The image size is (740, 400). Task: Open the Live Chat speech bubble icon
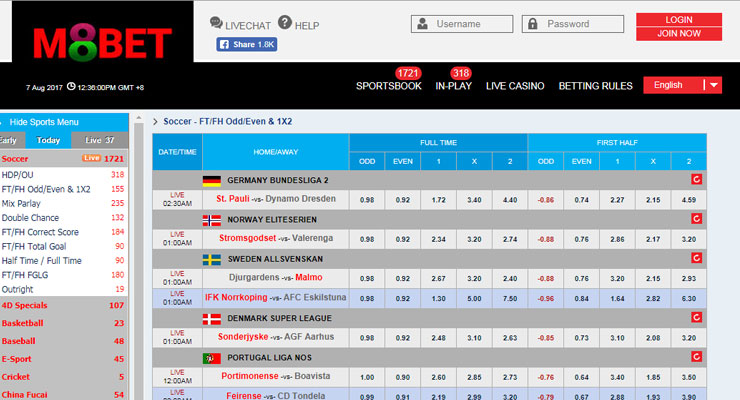tap(217, 23)
